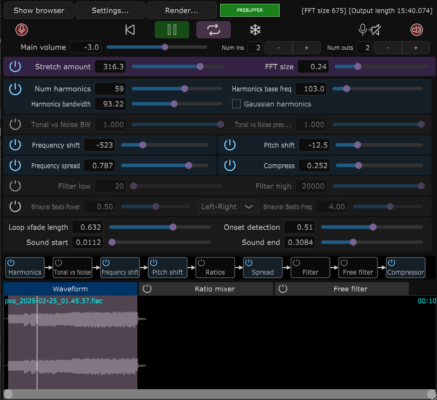Enable Tonal vs Noise BW power button
The height and width of the screenshot is (400, 437).
(x=15, y=124)
